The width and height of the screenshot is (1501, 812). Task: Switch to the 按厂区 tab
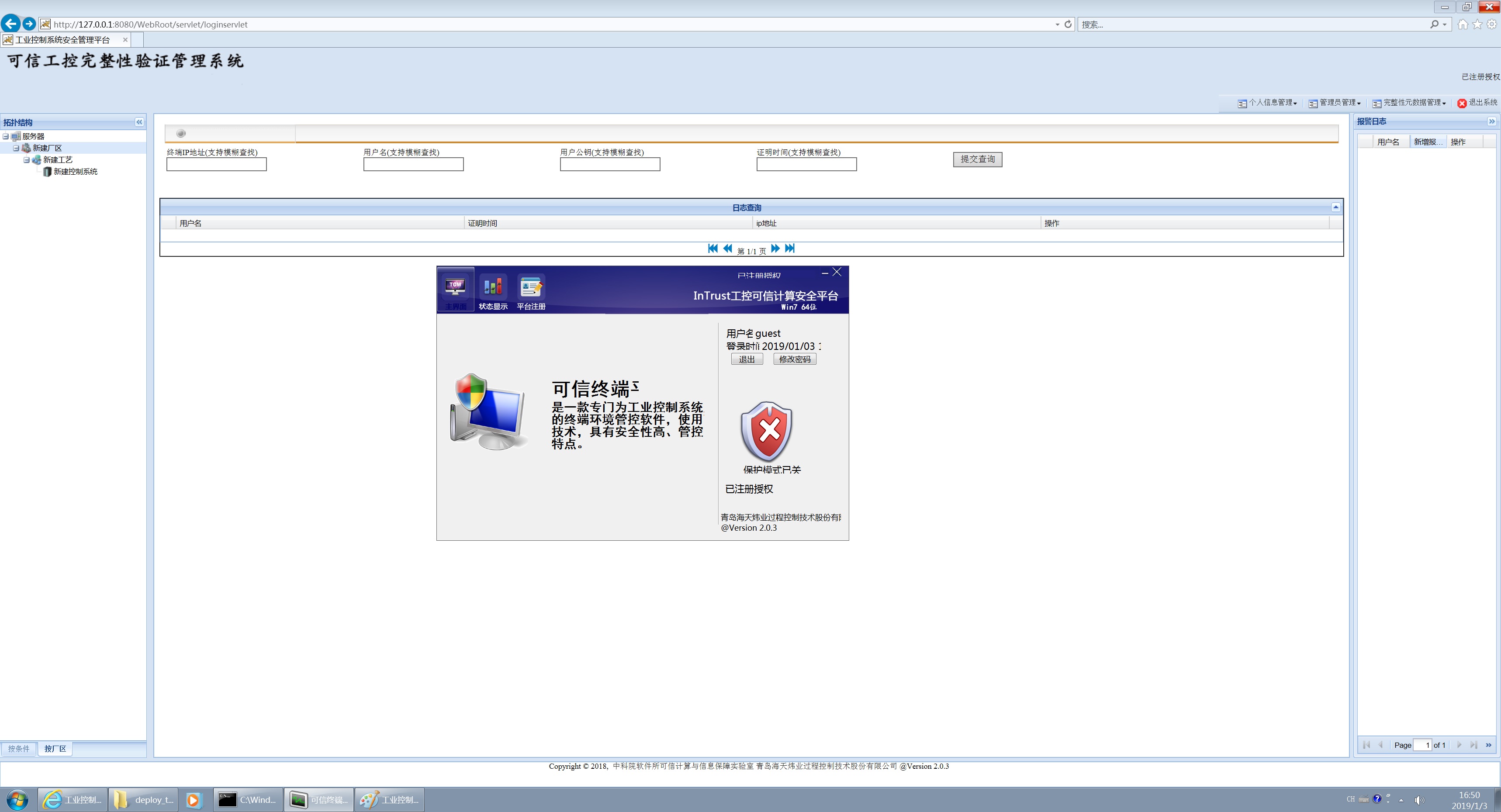[x=55, y=749]
